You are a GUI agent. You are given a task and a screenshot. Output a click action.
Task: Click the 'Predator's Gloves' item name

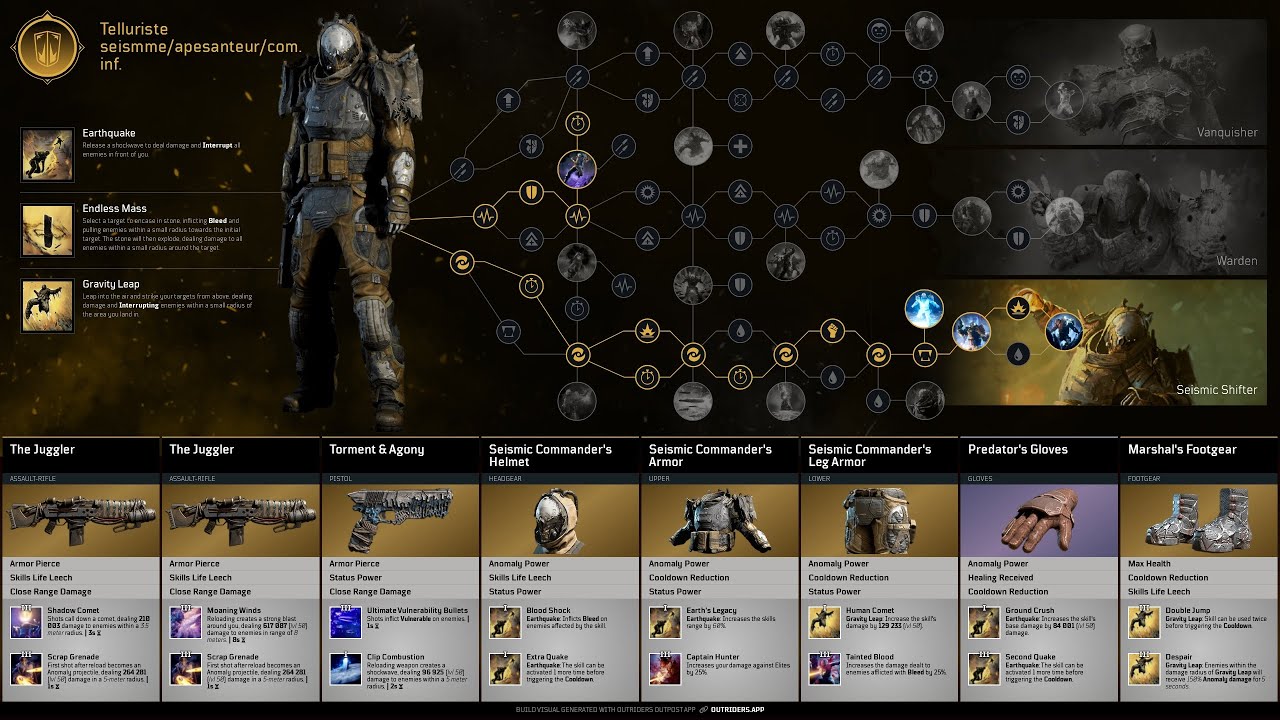point(1018,450)
